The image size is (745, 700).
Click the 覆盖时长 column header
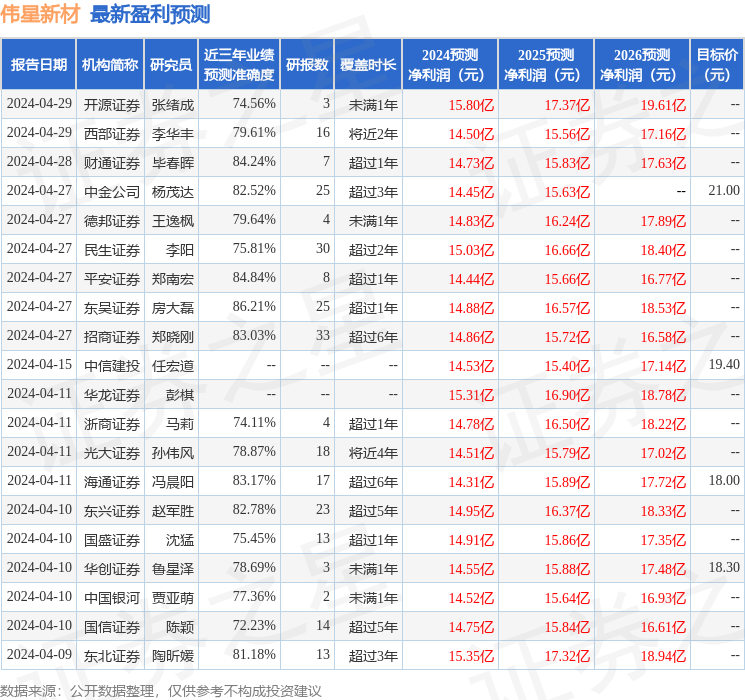pos(368,64)
